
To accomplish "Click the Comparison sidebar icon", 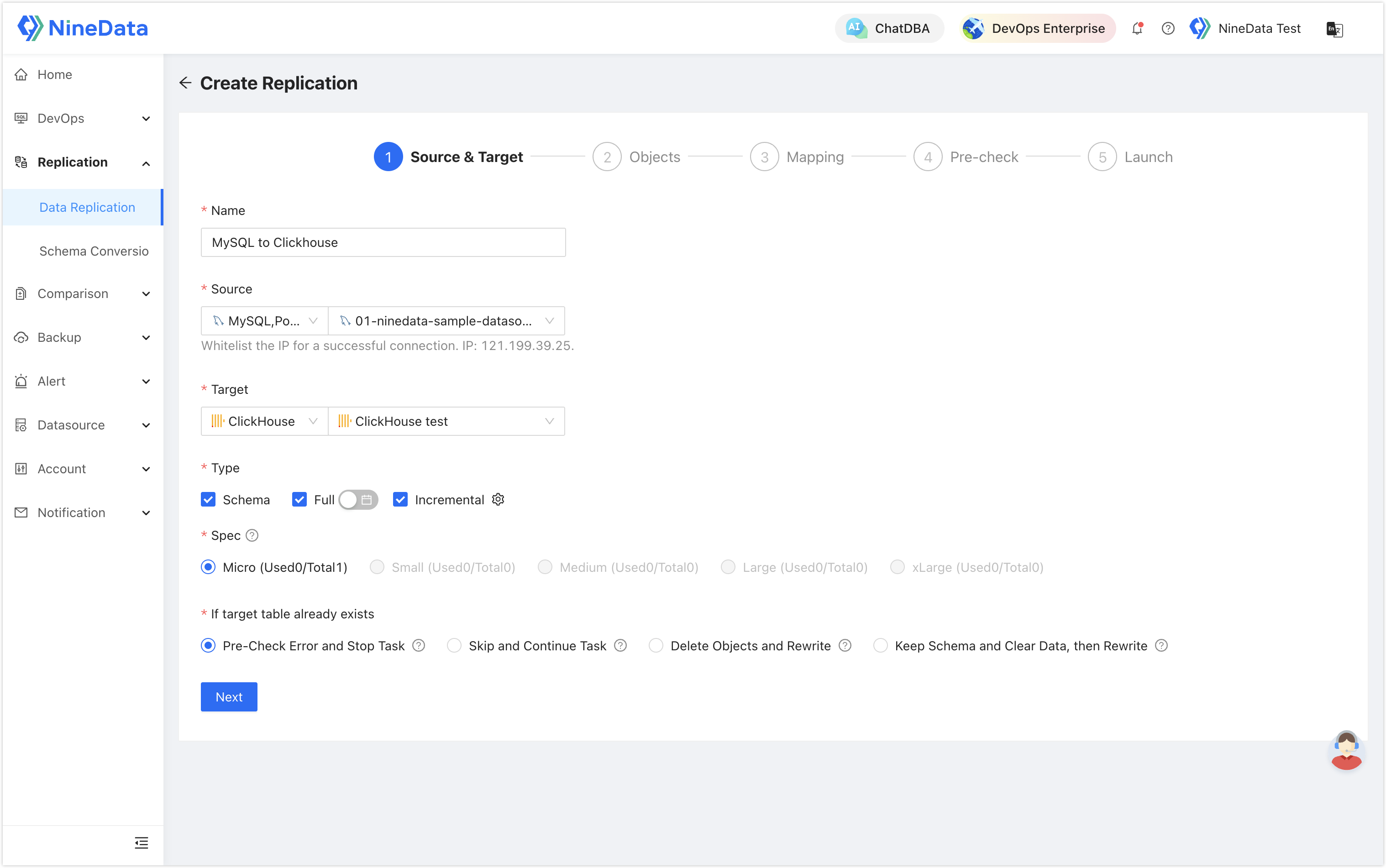I will [21, 293].
